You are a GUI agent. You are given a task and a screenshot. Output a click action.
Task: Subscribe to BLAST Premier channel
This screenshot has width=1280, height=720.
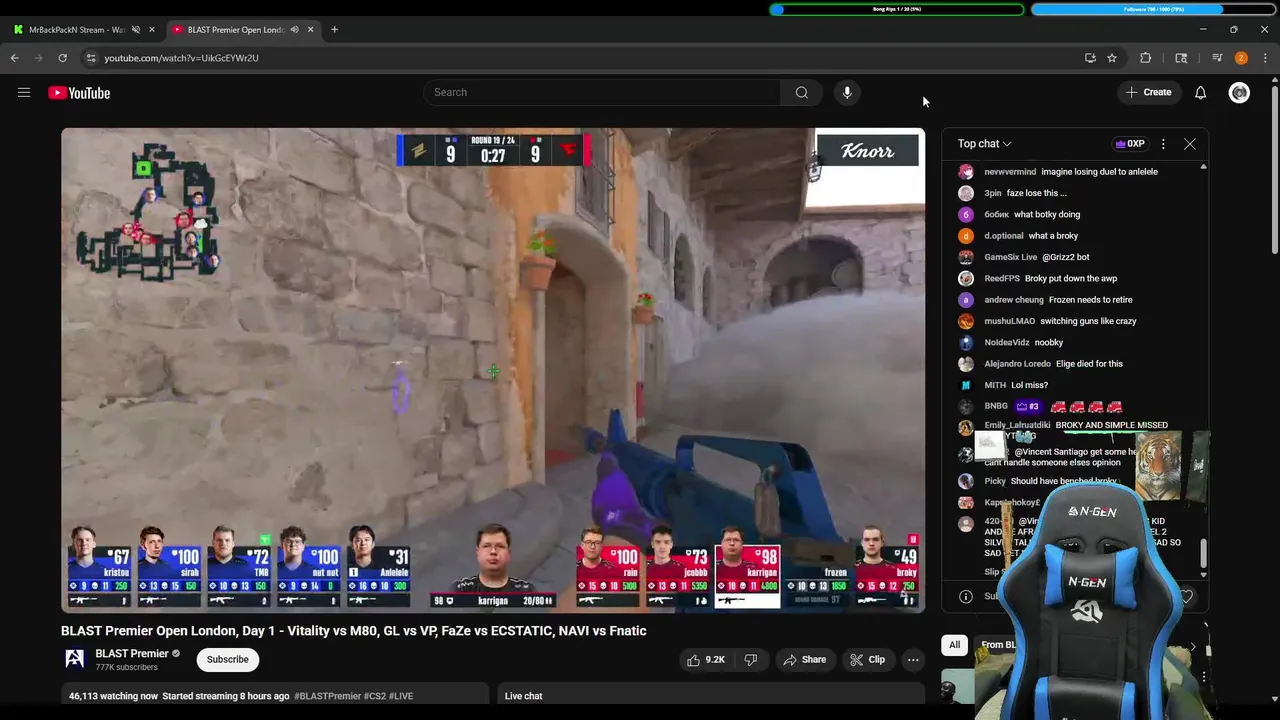pyautogui.click(x=227, y=660)
